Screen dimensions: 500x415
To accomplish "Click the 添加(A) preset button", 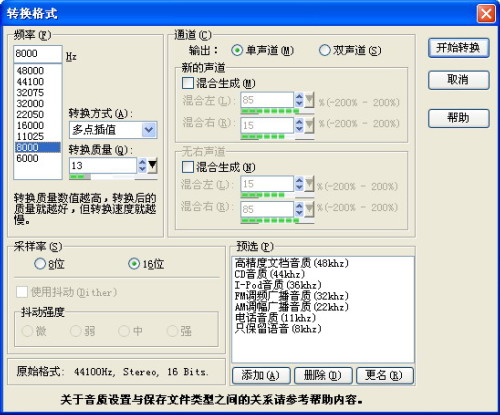I will coord(261,376).
